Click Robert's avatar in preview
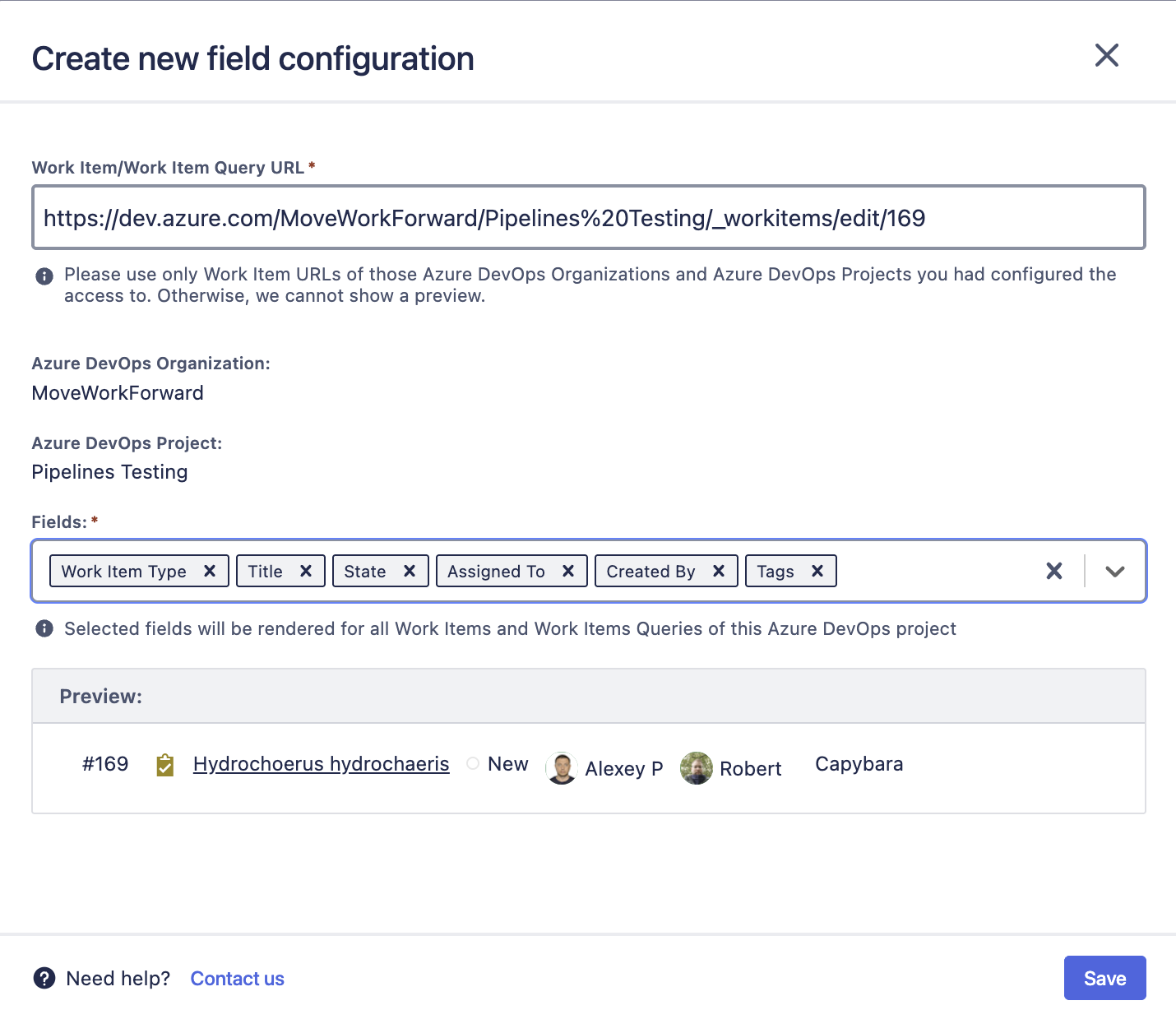The image size is (1176, 1033). (696, 768)
